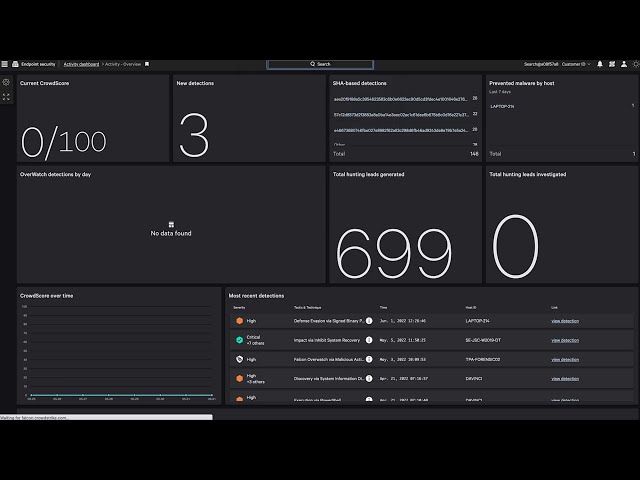Click Impact via Inhibit System Recovery technique text
The width and height of the screenshot is (640, 480).
tap(327, 340)
